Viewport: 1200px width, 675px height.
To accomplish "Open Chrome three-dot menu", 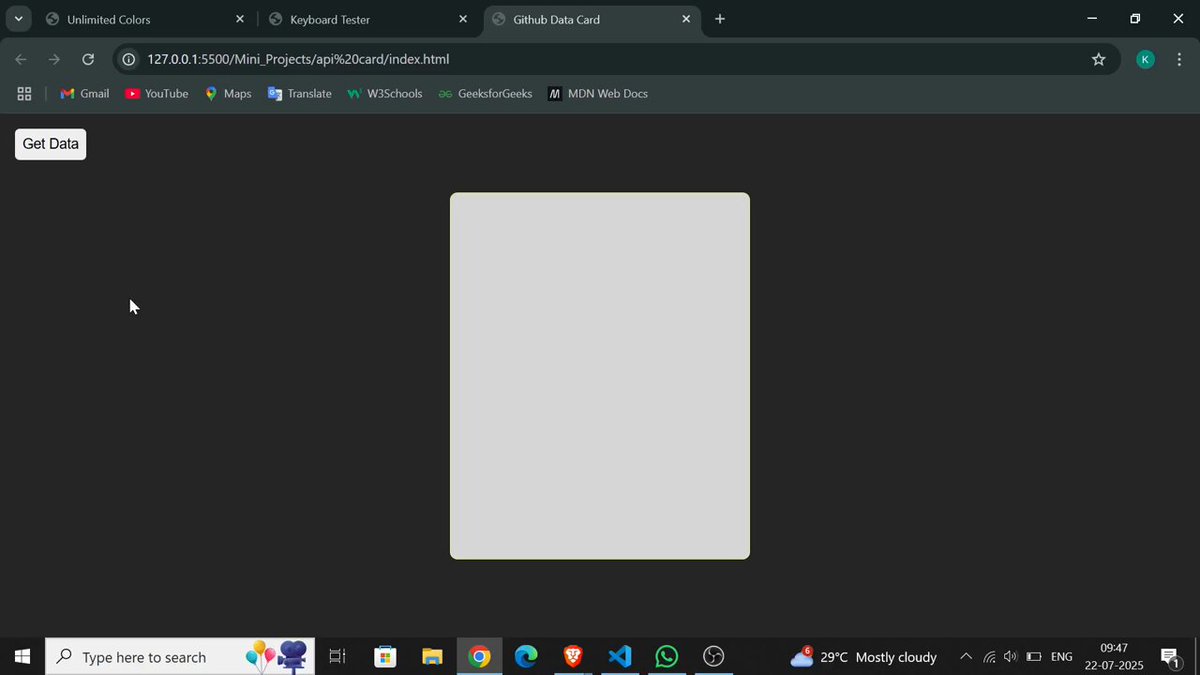I will 1180,59.
